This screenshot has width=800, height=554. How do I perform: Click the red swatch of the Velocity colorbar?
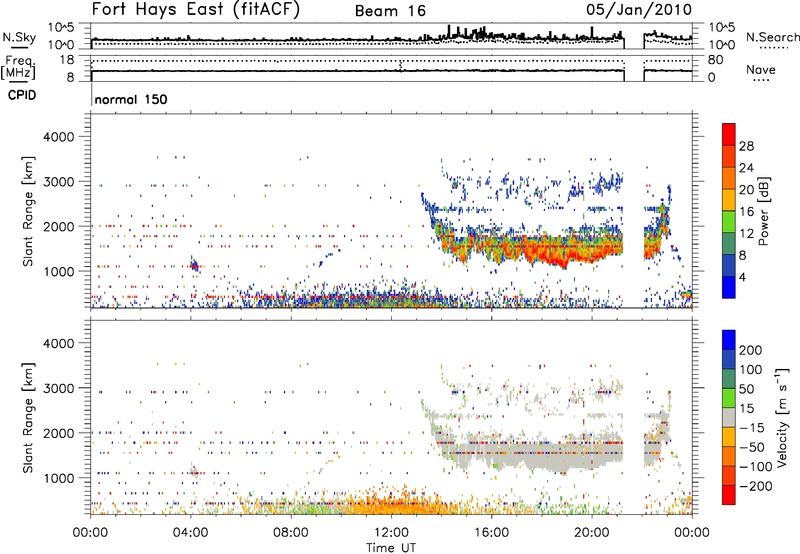point(729,495)
